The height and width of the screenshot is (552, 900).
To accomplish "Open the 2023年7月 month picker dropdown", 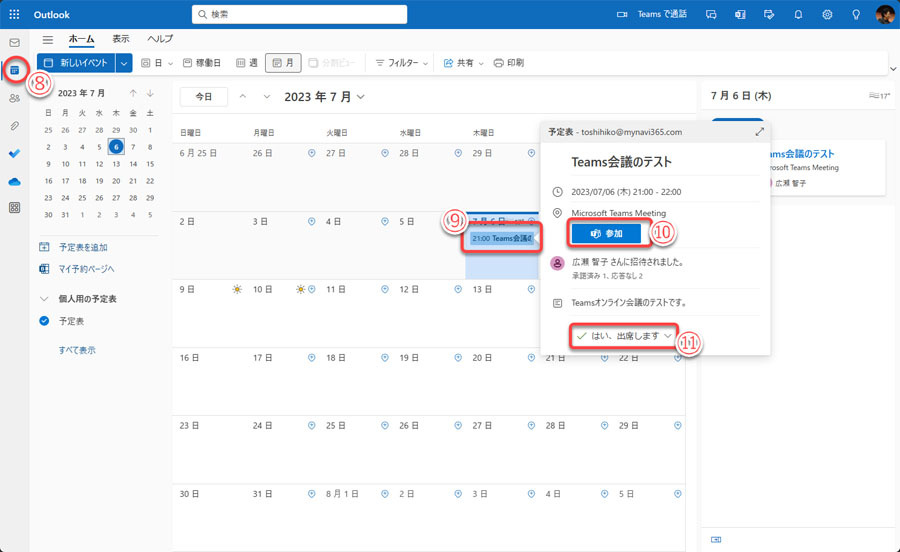I will (x=324, y=97).
